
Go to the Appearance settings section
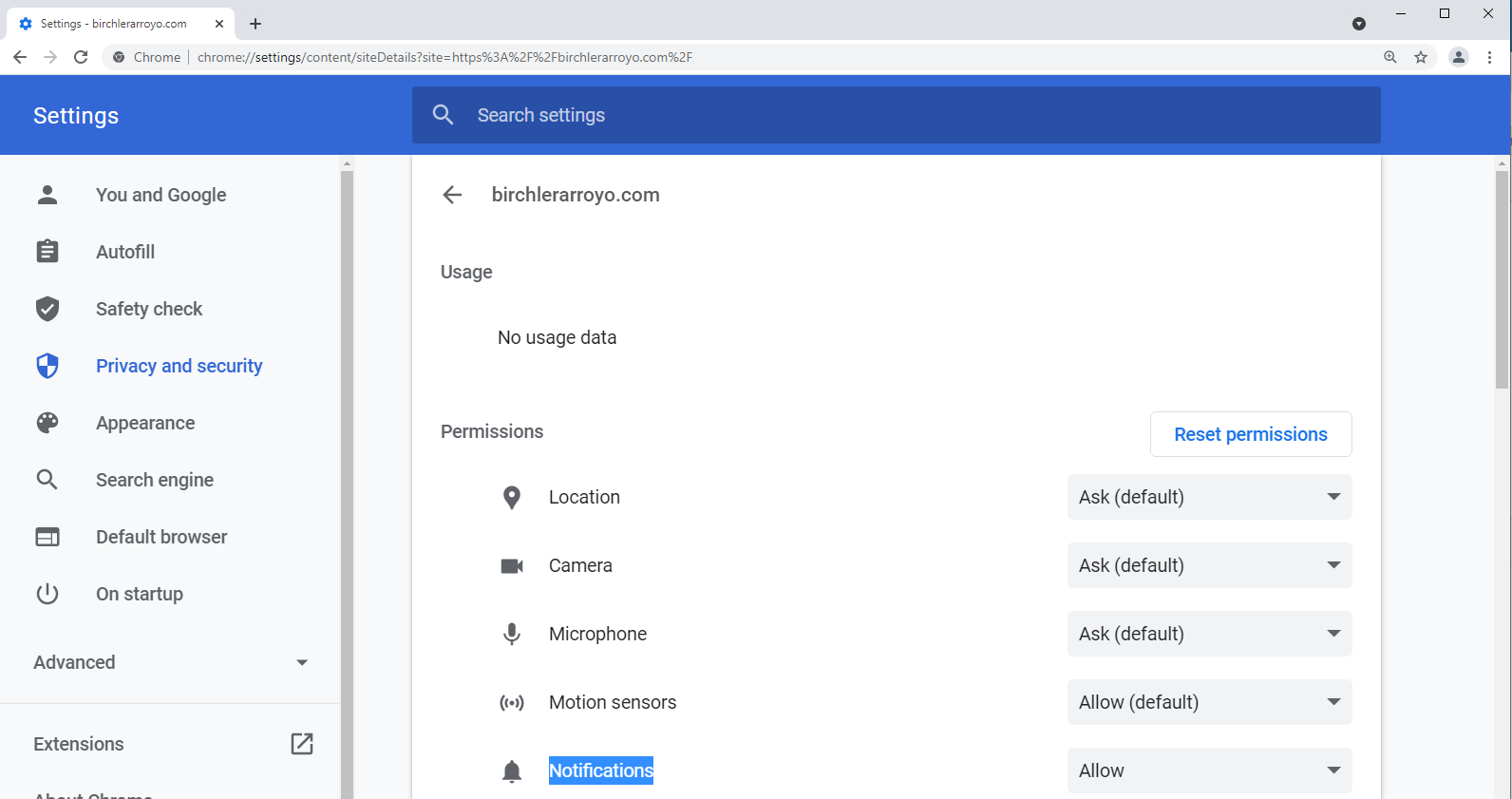click(x=145, y=423)
